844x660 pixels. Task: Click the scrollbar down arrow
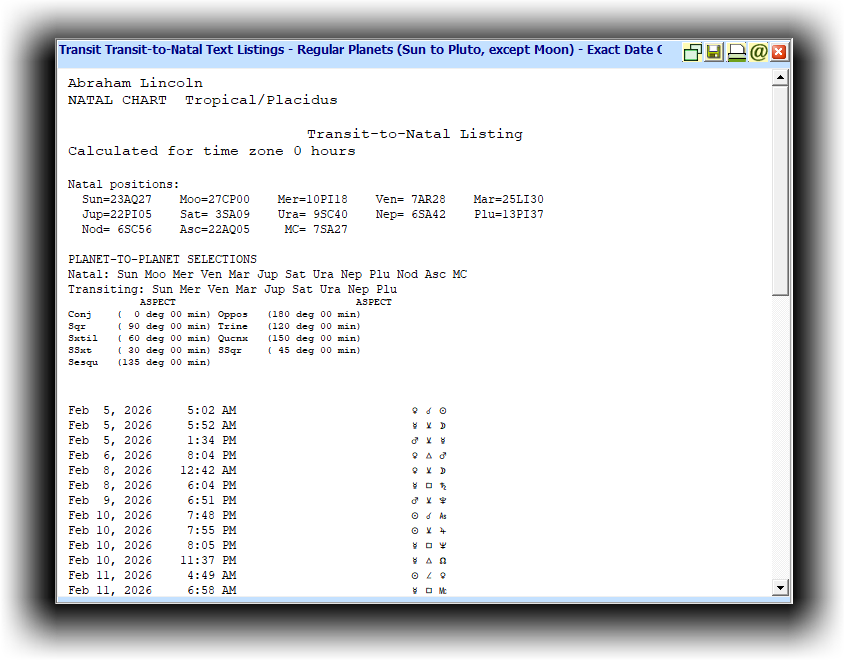tap(781, 588)
